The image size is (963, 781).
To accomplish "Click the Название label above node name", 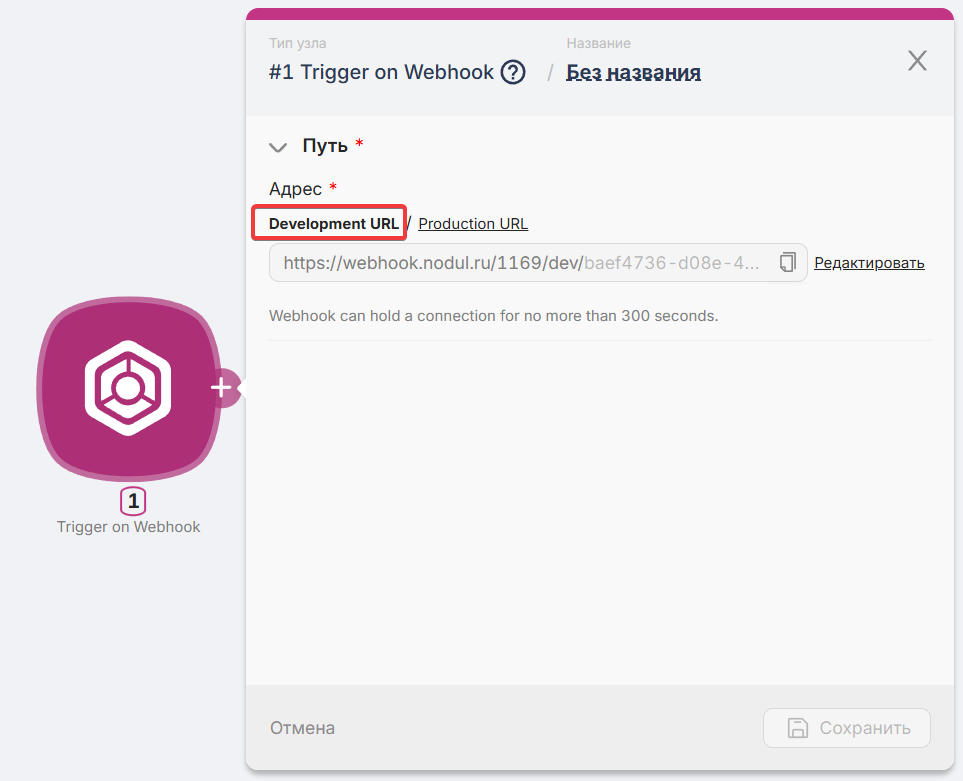I will [x=598, y=44].
